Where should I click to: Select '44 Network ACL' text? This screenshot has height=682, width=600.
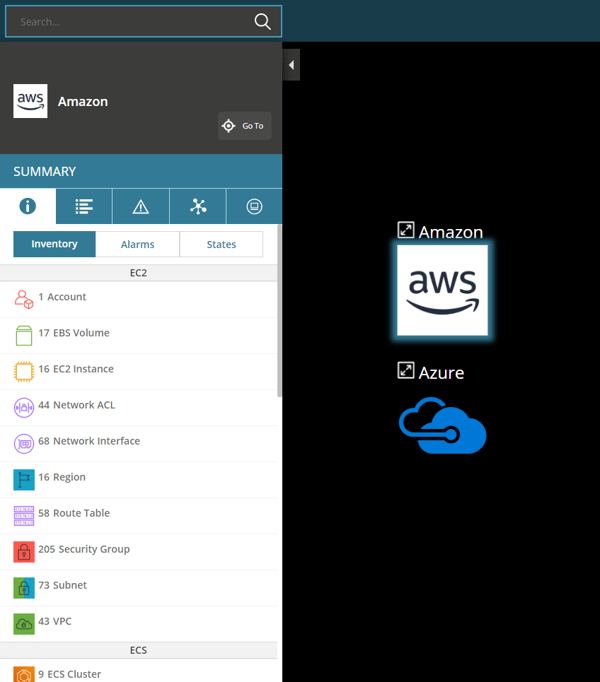[77, 405]
